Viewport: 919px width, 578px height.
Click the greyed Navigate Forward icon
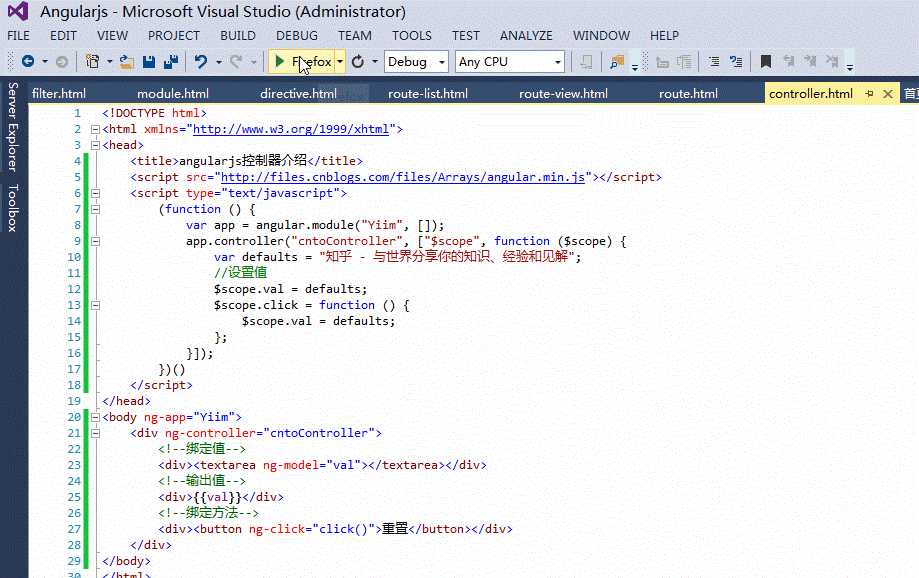62,62
